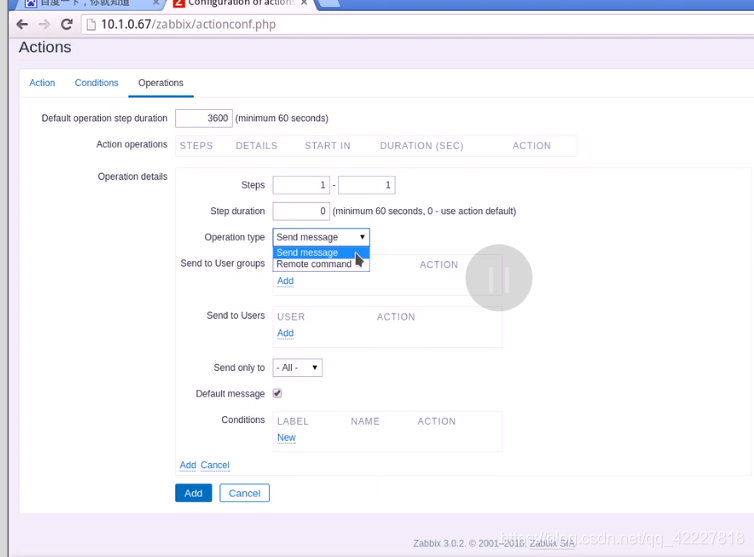Click the Zabbix favicon on the active tab

coord(179,3)
